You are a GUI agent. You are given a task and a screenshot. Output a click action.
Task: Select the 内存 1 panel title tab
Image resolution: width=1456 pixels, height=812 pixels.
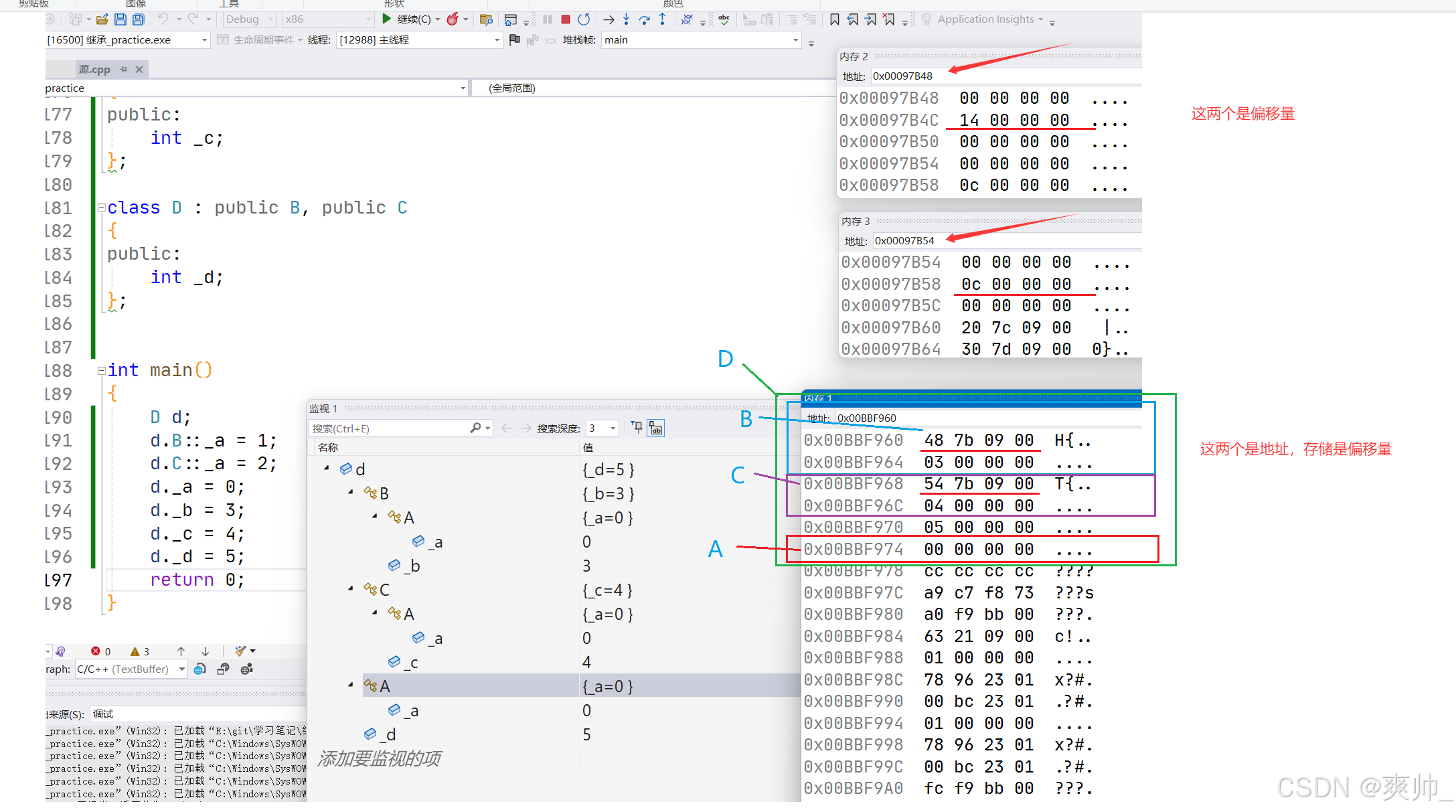(x=818, y=398)
